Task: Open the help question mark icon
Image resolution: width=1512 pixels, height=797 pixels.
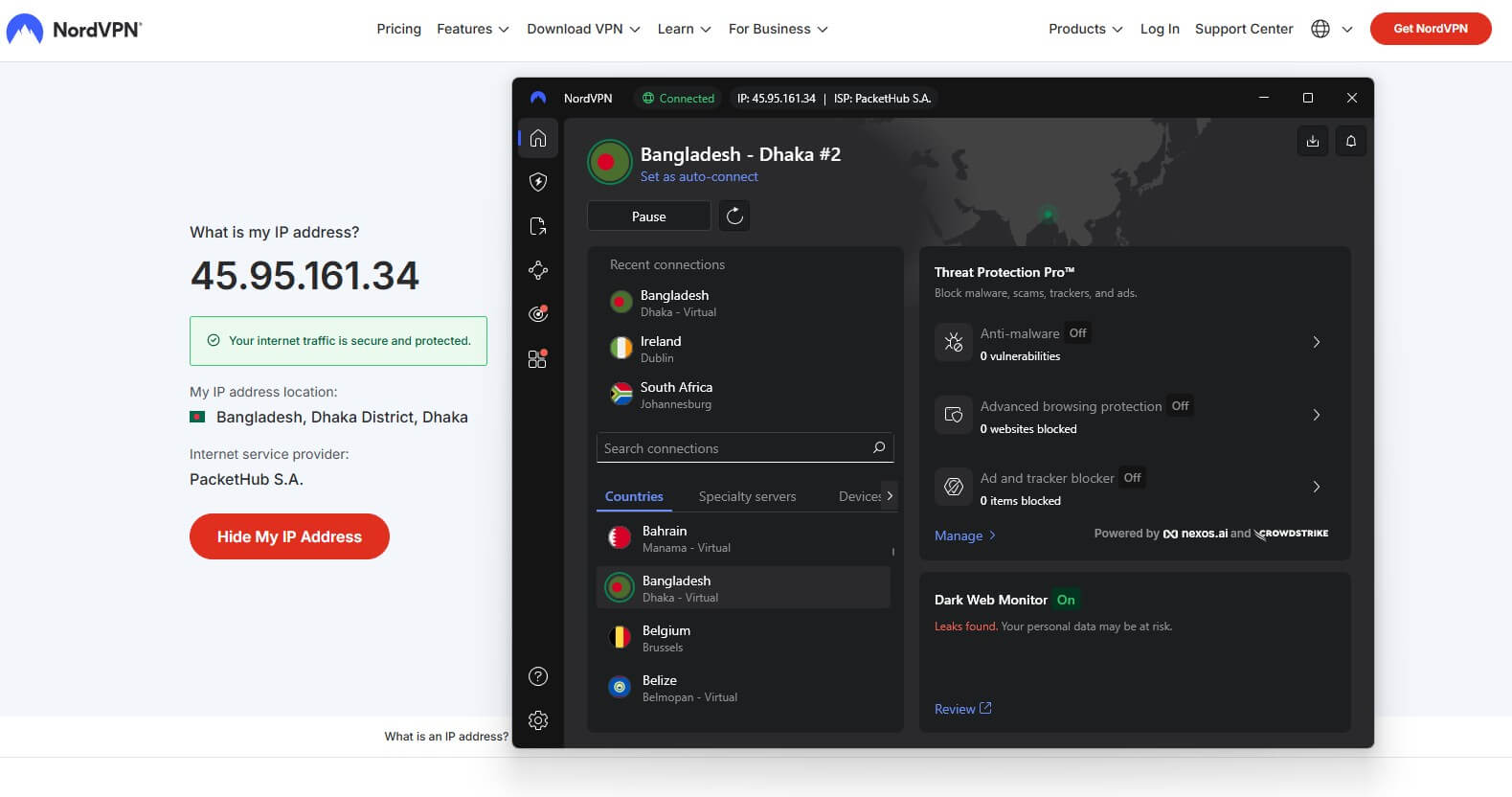Action: point(538,676)
